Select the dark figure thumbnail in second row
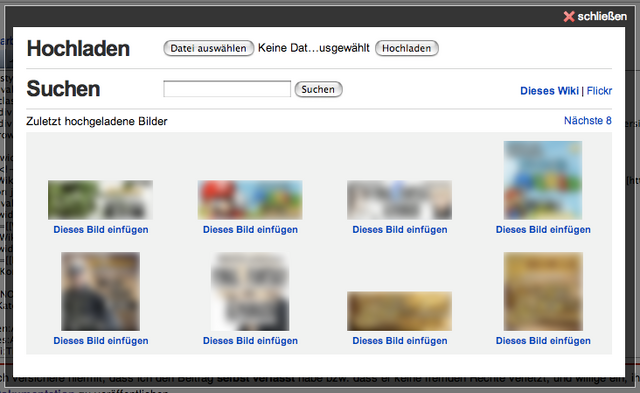 pyautogui.click(x=100, y=291)
